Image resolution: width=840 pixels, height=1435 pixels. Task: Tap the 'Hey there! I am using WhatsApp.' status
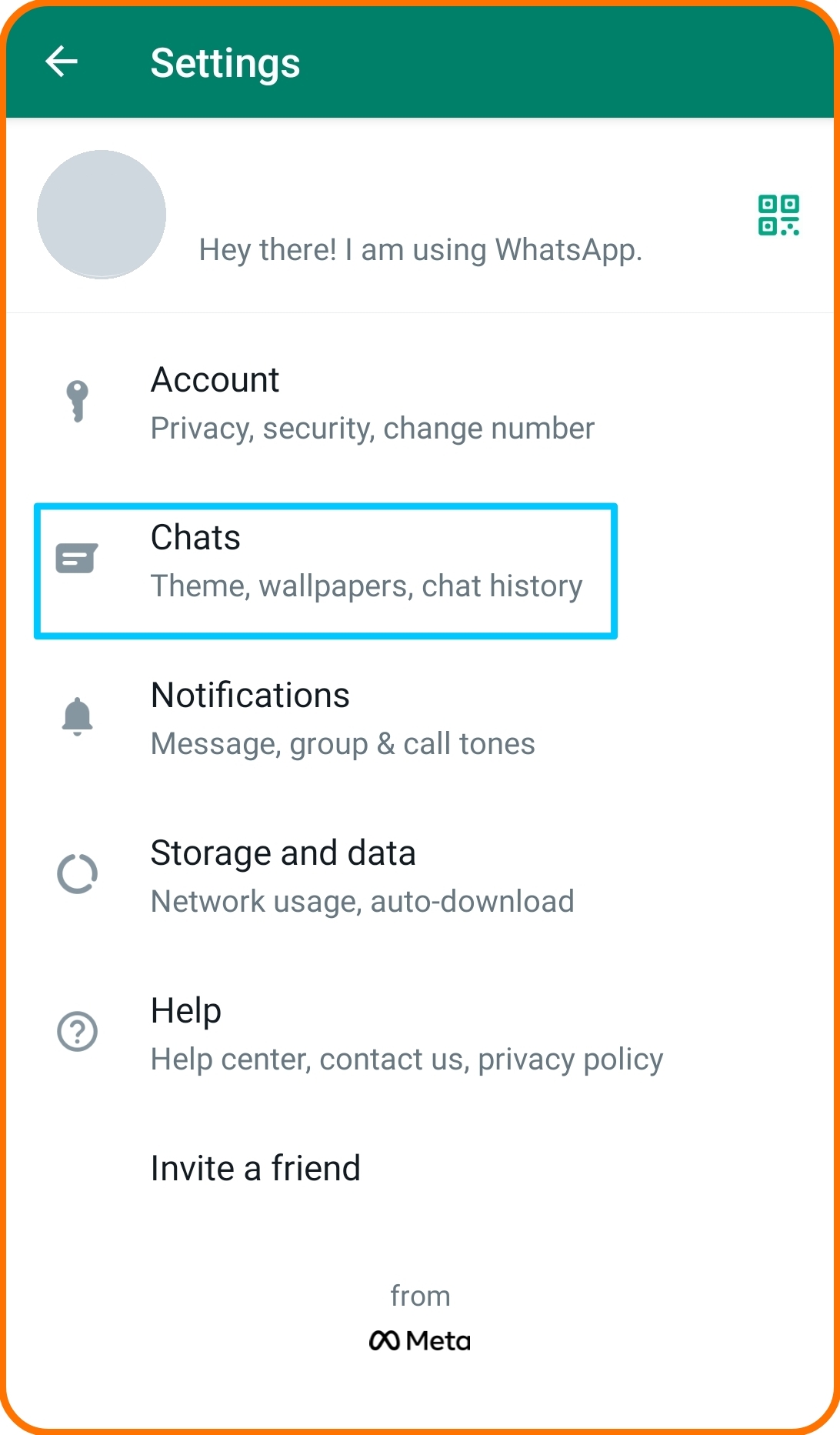420,250
